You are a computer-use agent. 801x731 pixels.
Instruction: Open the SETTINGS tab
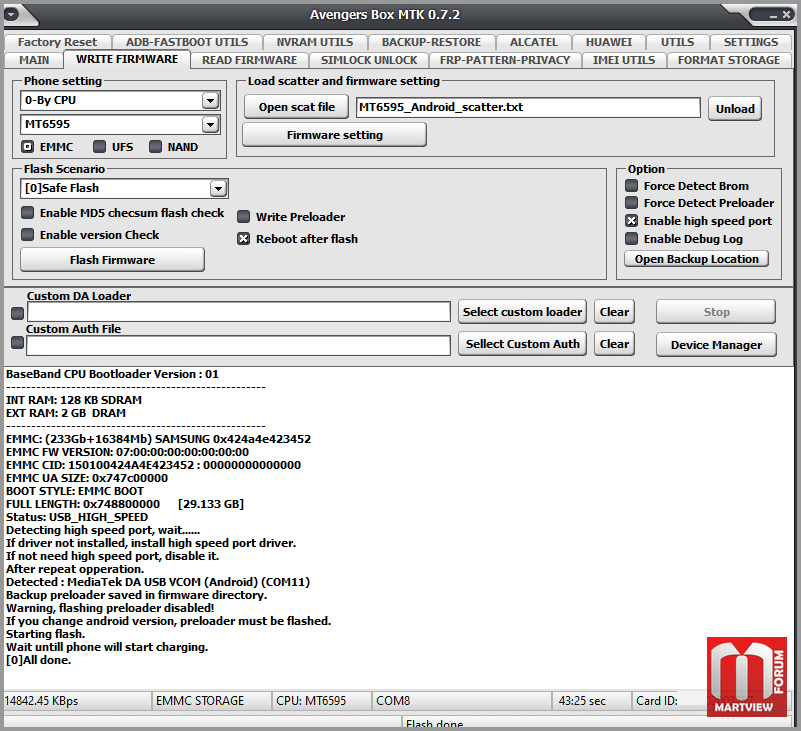click(x=750, y=42)
